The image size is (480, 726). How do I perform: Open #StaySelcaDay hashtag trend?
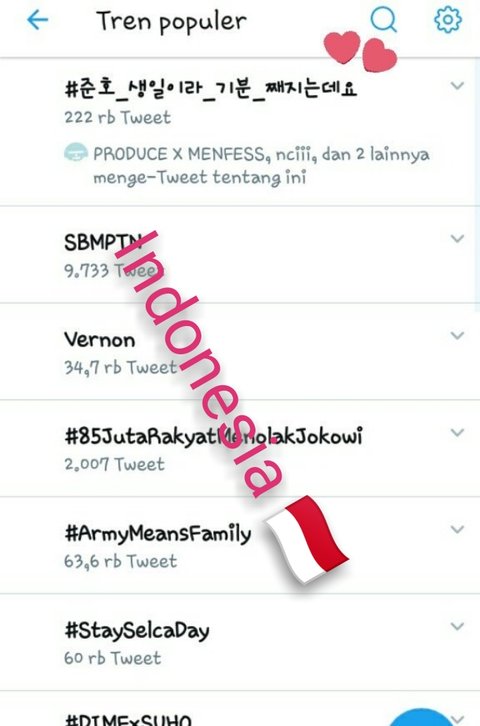pos(240,642)
